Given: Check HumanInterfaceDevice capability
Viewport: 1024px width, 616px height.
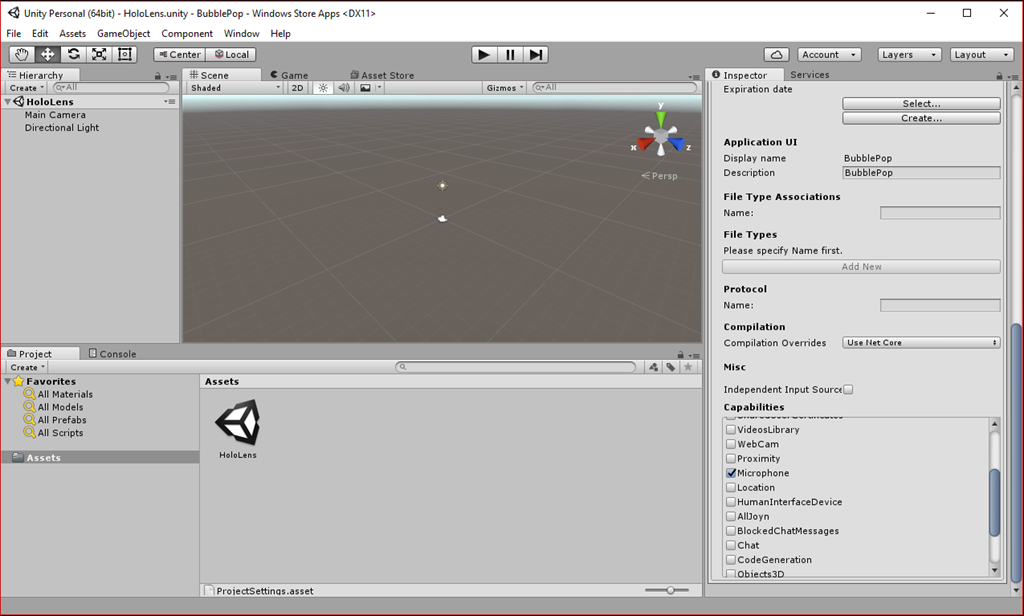Looking at the screenshot, I should click(731, 502).
